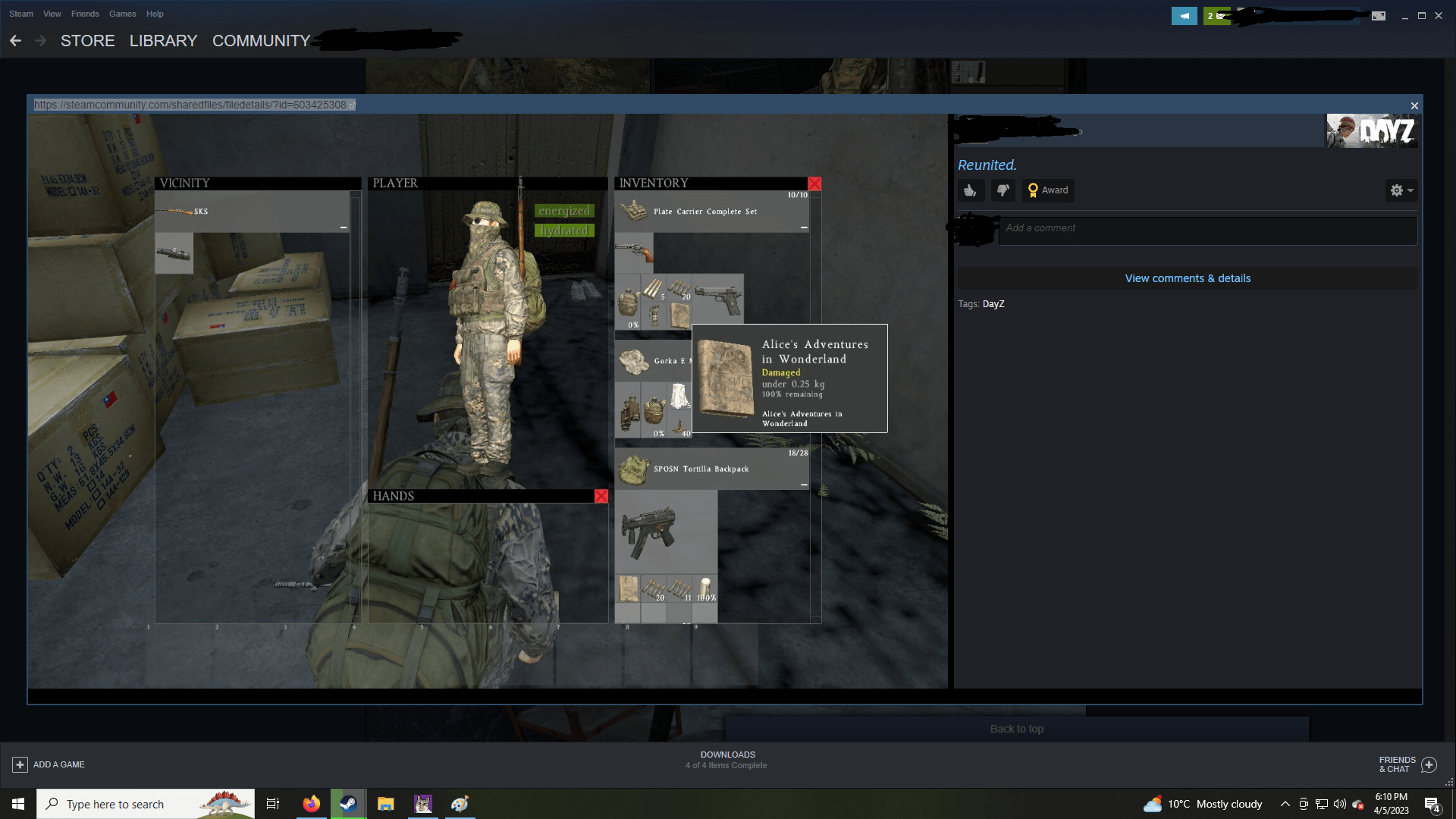Click the Add a comment field
Screen dimensions: 1456x819
1207,228
